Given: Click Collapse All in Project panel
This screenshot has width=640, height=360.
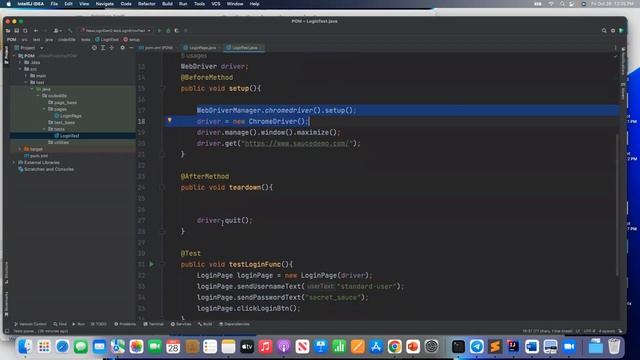Looking at the screenshot, I should [111, 48].
